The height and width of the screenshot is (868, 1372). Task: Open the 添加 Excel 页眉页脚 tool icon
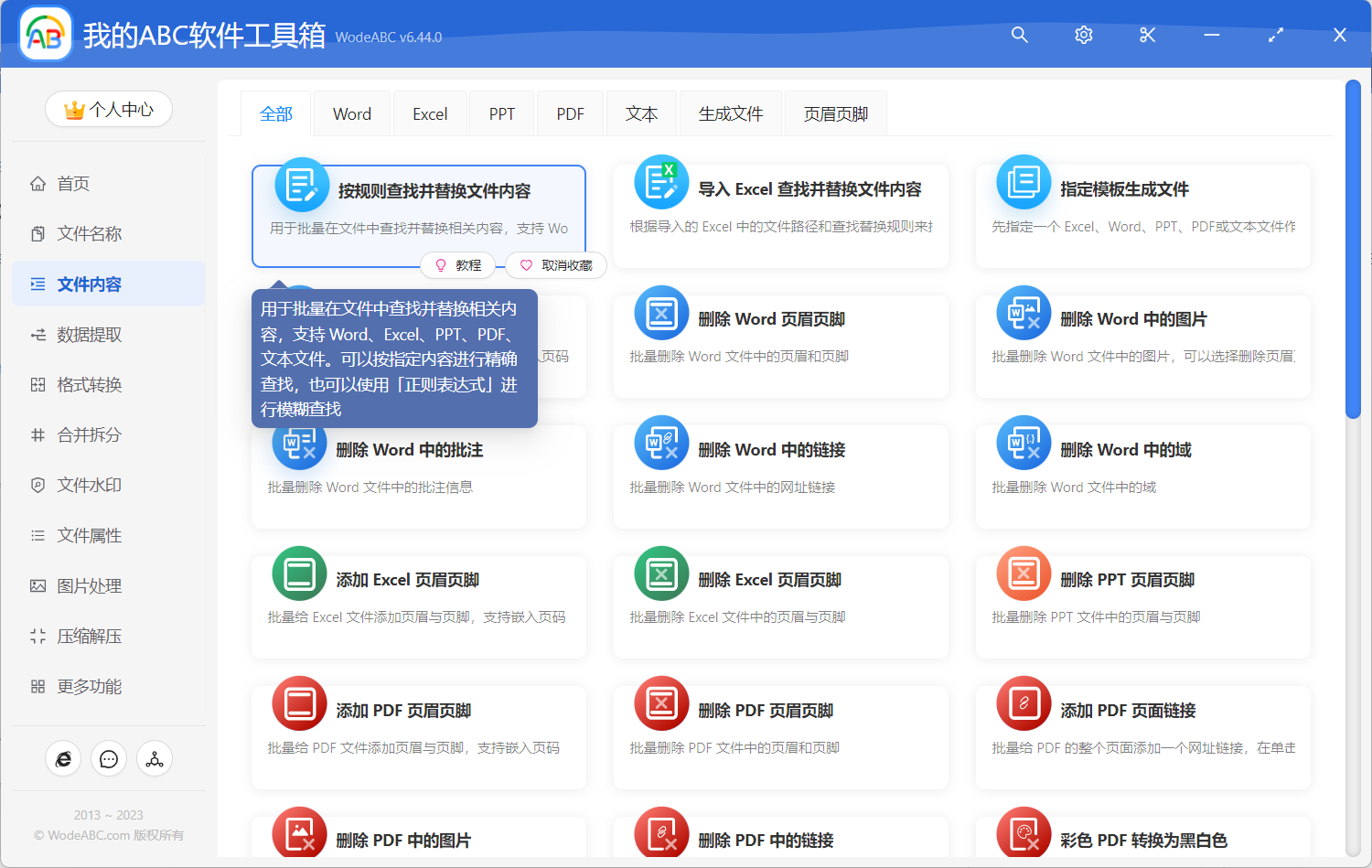299,573
